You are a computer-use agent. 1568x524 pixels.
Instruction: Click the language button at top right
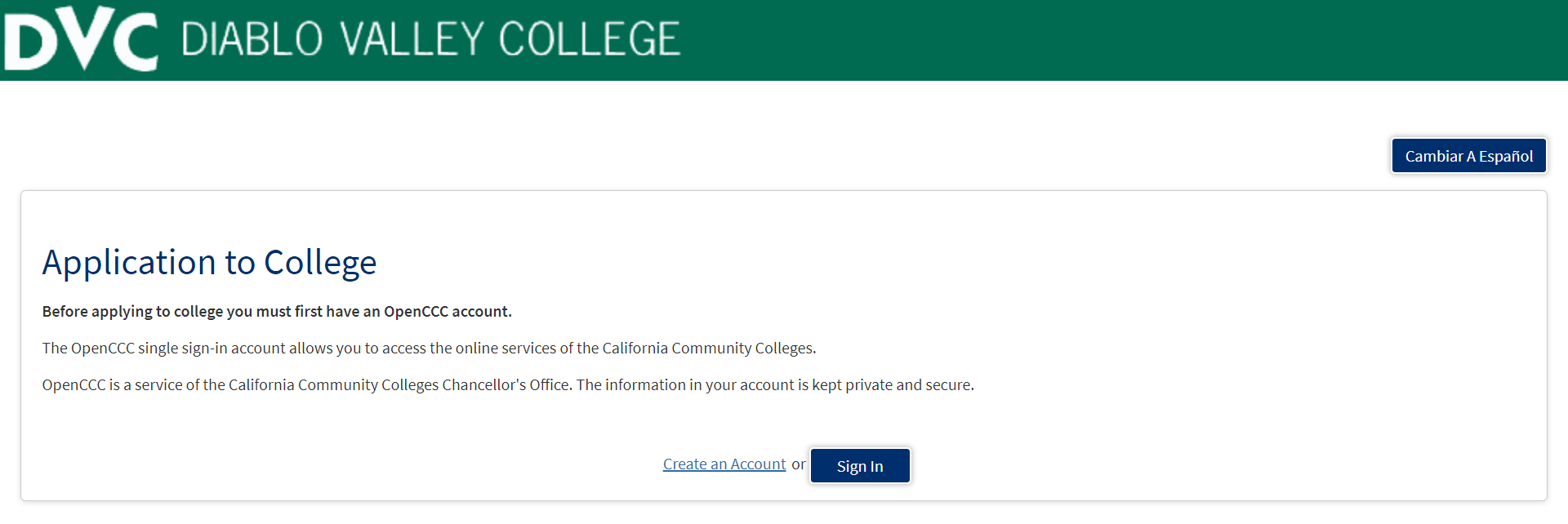[1468, 155]
